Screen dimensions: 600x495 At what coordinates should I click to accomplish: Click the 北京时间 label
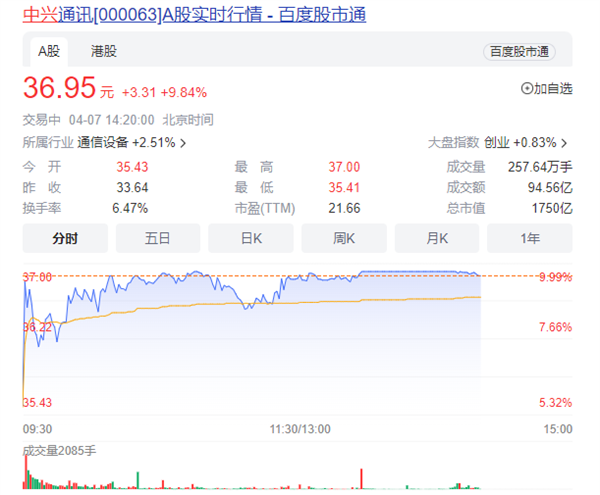click(x=188, y=120)
